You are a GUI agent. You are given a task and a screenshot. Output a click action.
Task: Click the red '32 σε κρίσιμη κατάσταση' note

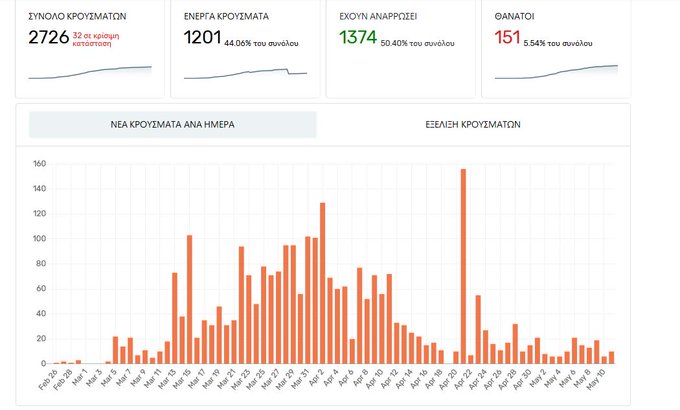96,39
